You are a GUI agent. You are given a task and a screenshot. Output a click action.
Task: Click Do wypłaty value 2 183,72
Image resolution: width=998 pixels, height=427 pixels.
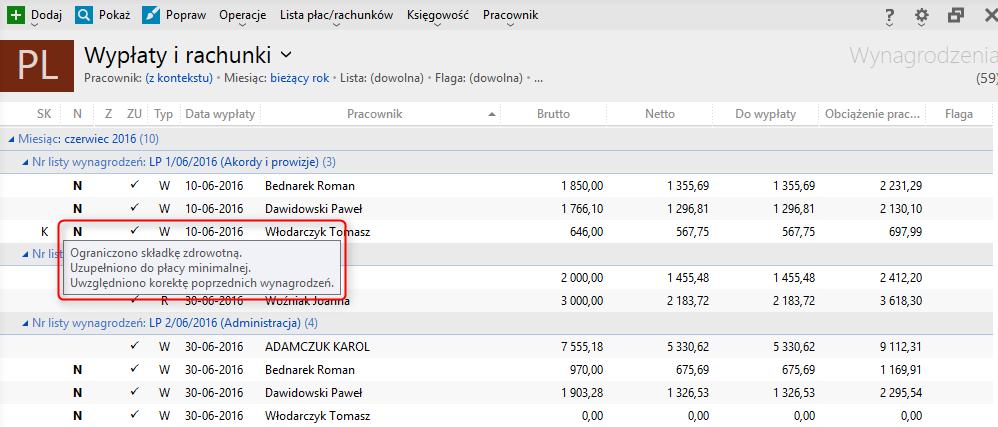[x=794, y=302]
